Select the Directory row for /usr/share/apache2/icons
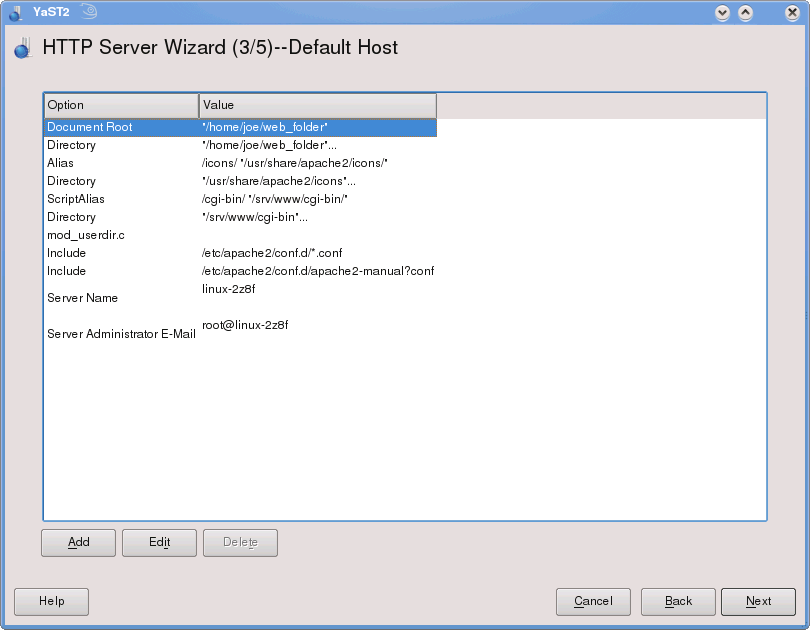 [x=240, y=182]
